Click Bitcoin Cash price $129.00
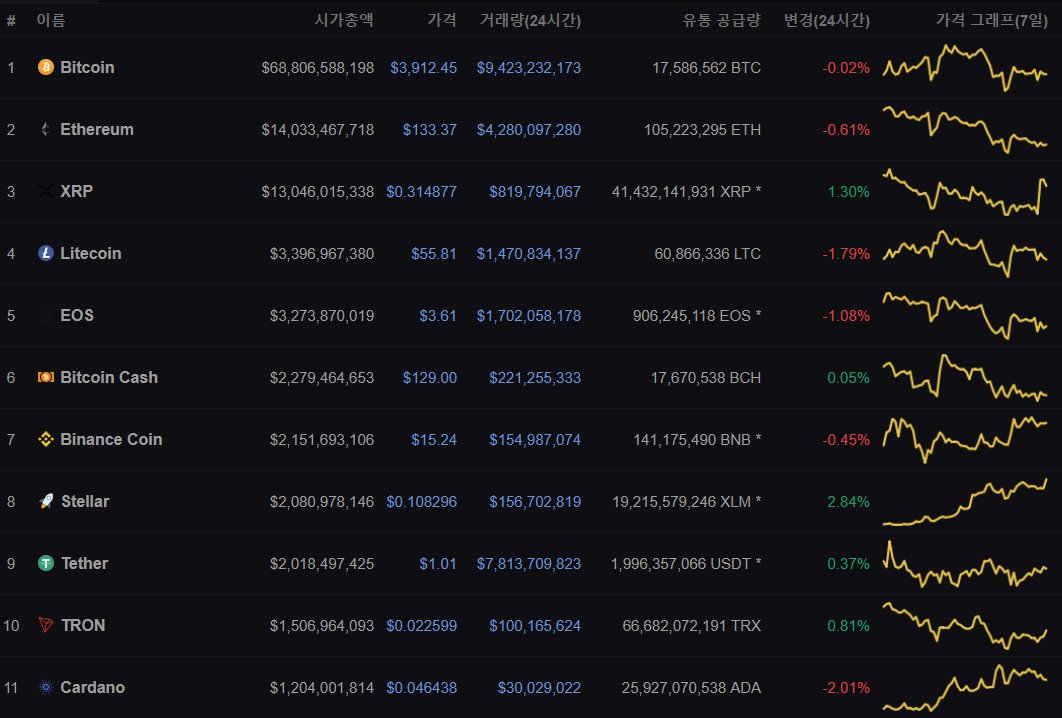Viewport: 1062px width, 718px height. tap(429, 377)
